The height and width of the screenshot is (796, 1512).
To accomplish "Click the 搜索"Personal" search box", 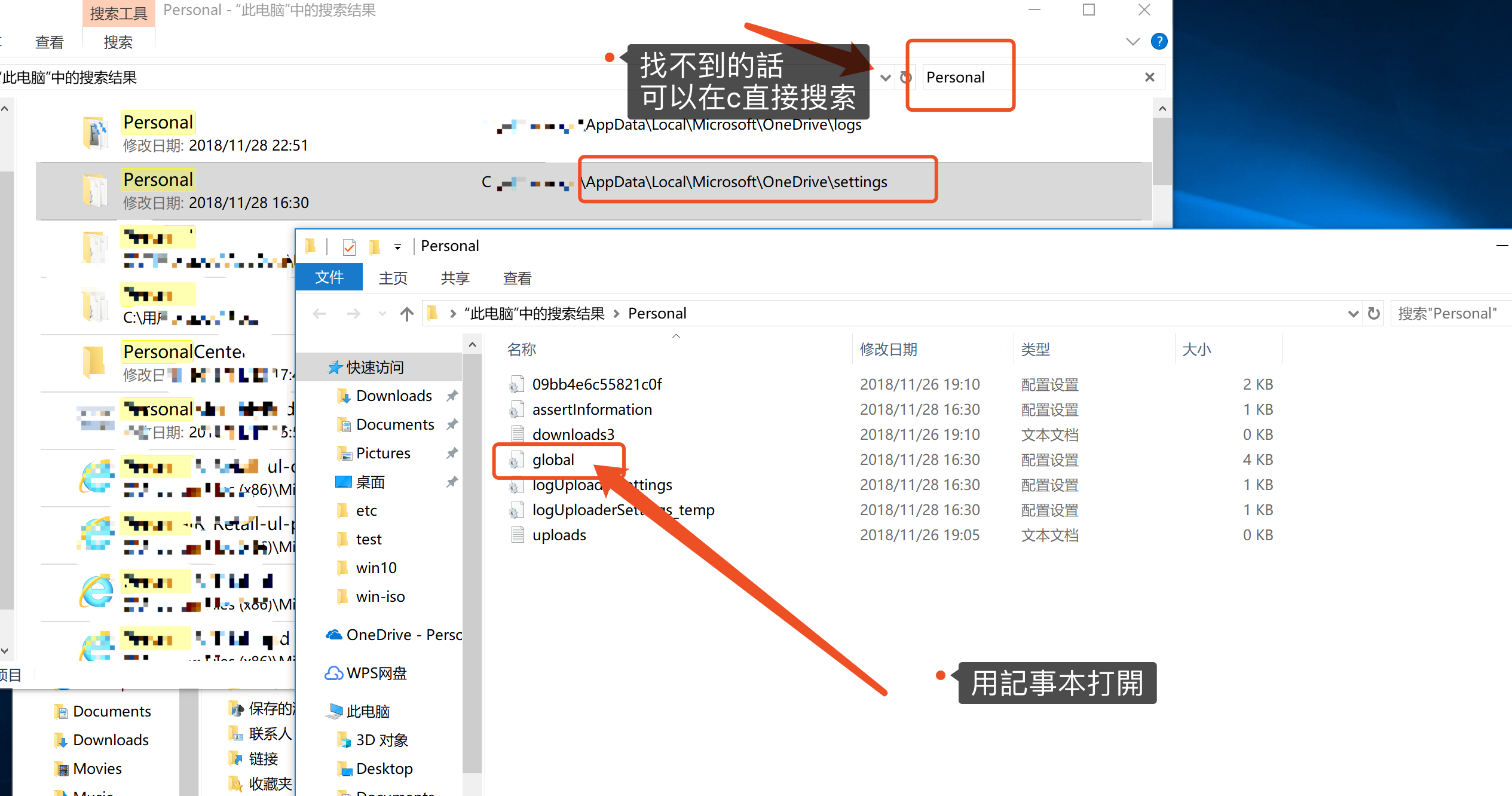I will tap(1447, 314).
